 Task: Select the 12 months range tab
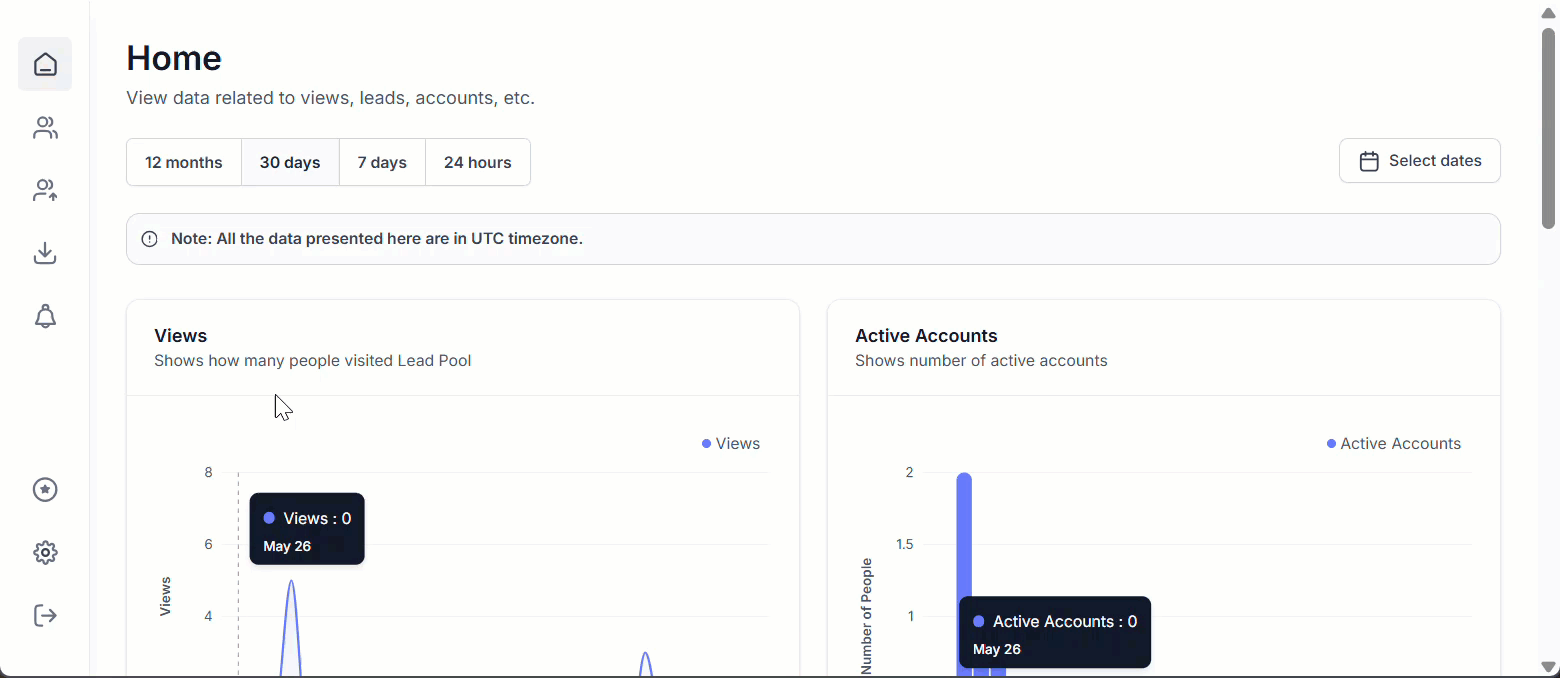pyautogui.click(x=184, y=162)
